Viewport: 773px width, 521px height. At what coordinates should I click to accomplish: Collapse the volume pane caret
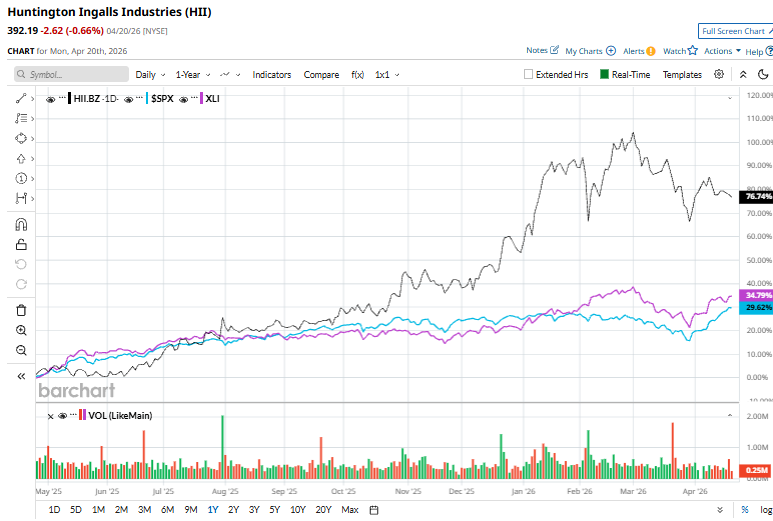pos(730,416)
